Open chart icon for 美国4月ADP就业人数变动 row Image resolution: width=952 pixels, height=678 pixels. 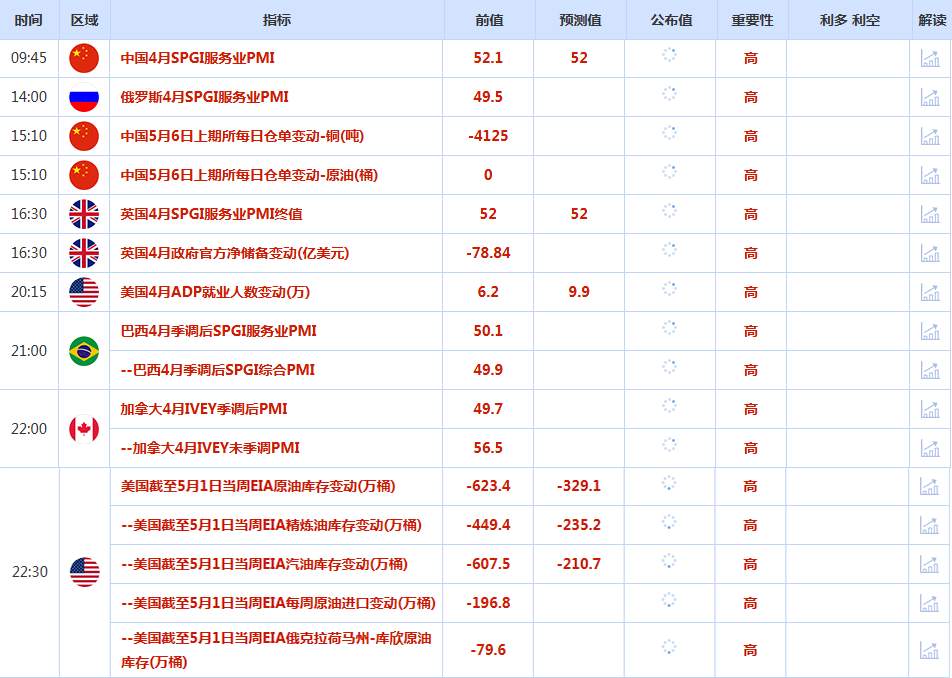pos(930,292)
